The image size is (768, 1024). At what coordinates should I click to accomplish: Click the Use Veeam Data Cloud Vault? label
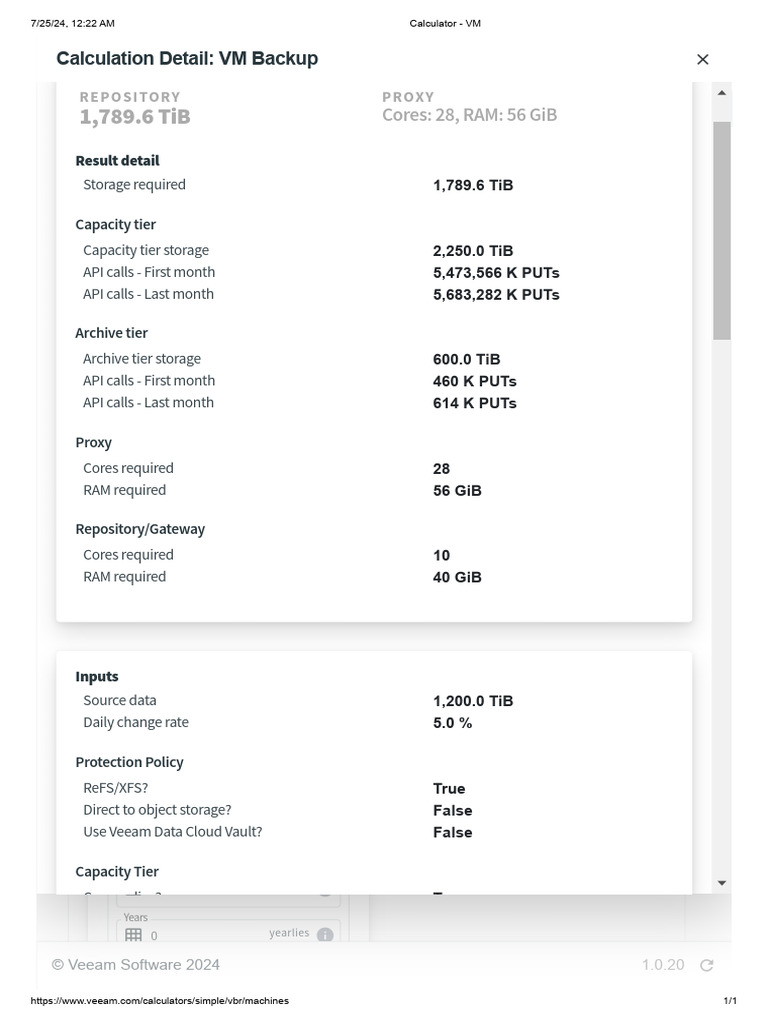pos(173,832)
